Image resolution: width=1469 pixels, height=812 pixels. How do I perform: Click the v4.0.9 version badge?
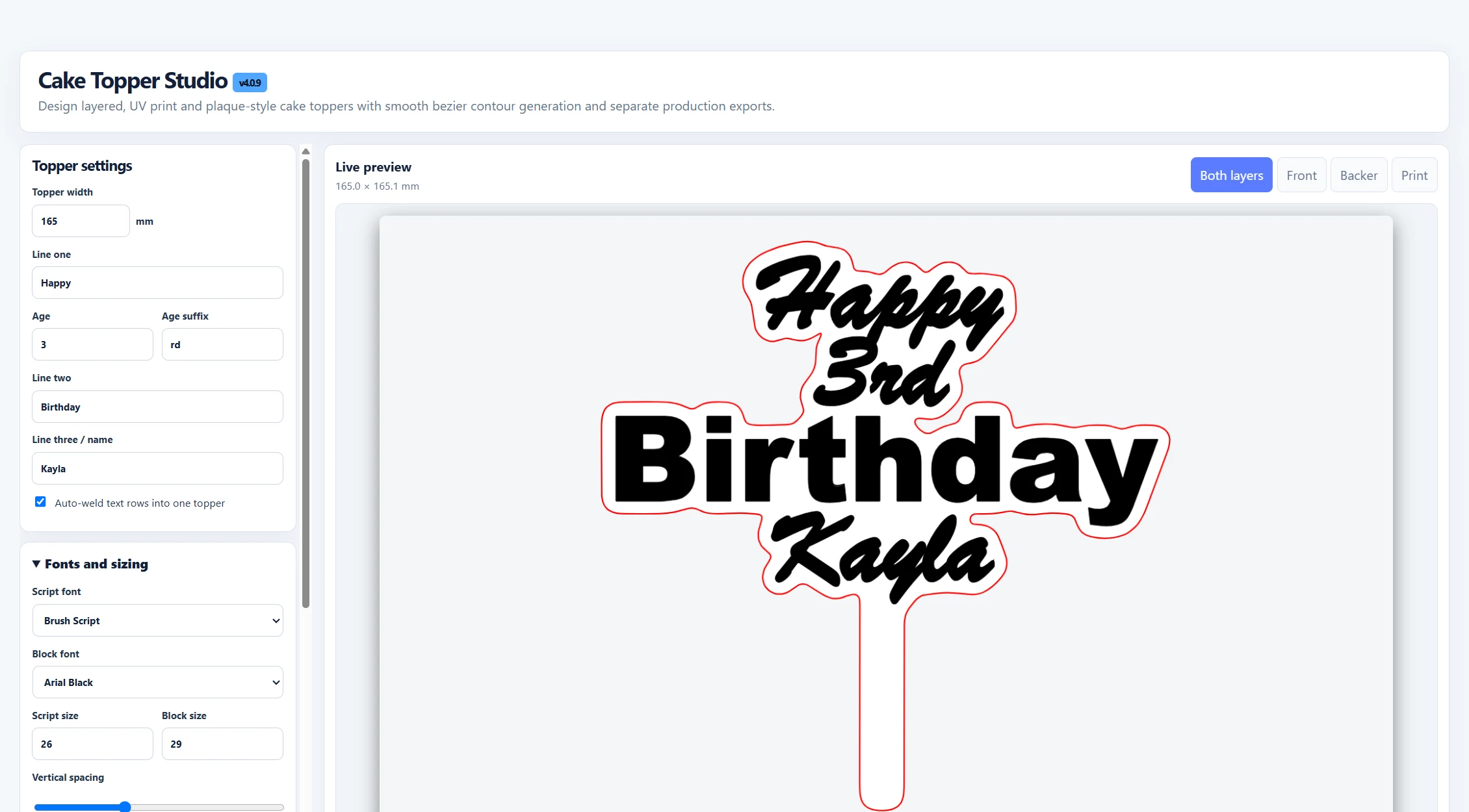point(250,82)
